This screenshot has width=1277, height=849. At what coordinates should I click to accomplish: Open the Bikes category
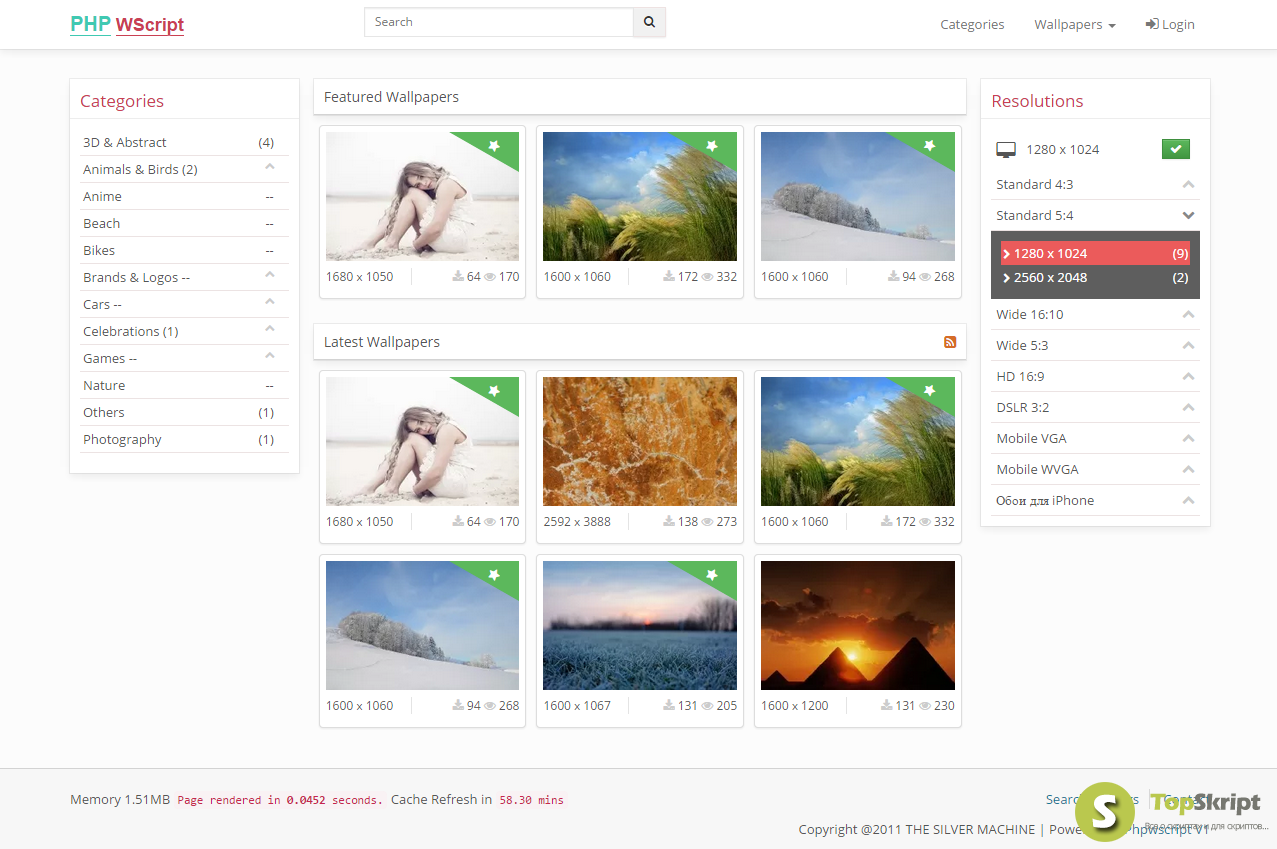(x=184, y=250)
